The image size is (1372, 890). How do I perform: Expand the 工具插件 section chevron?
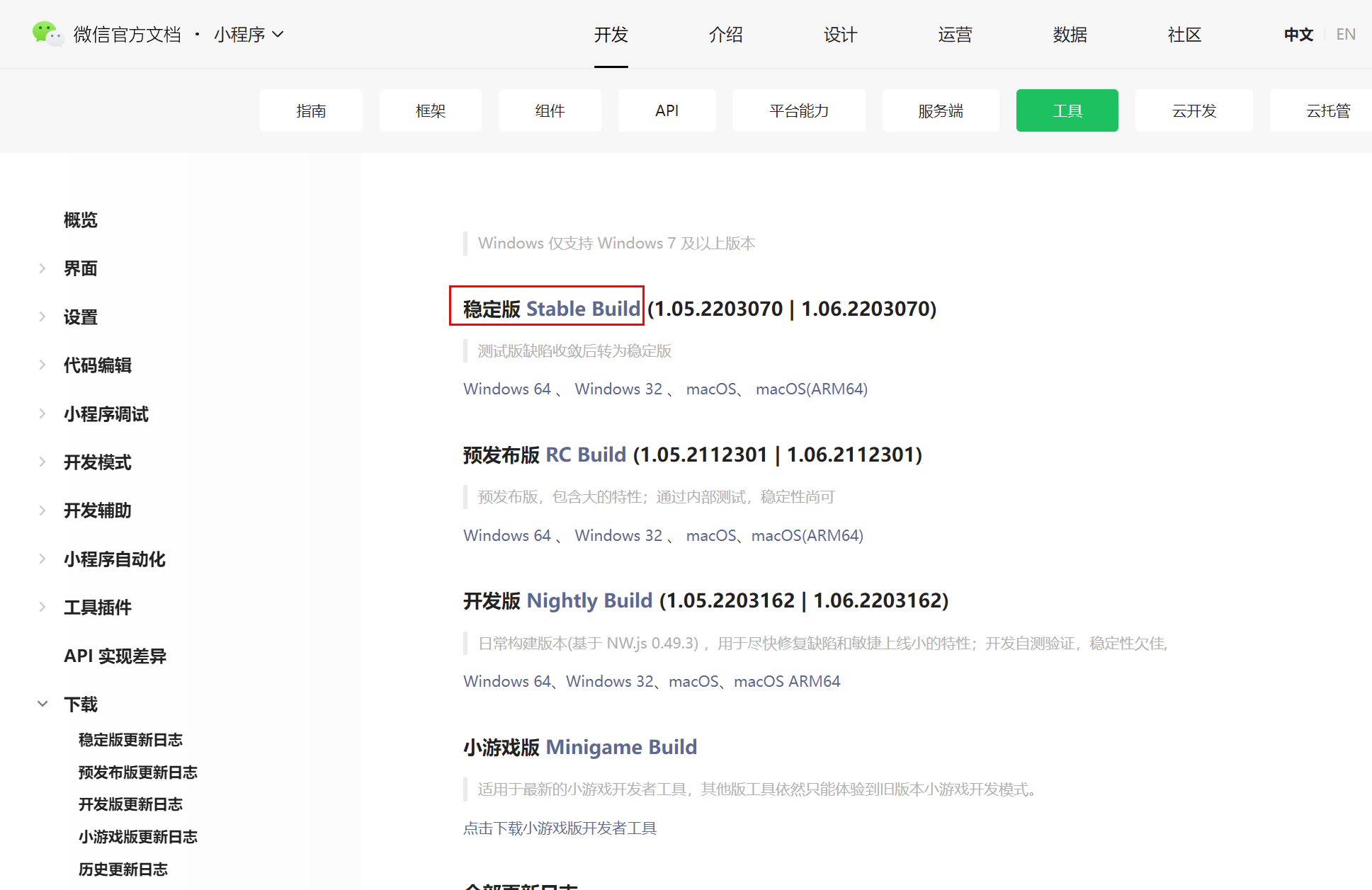click(42, 607)
